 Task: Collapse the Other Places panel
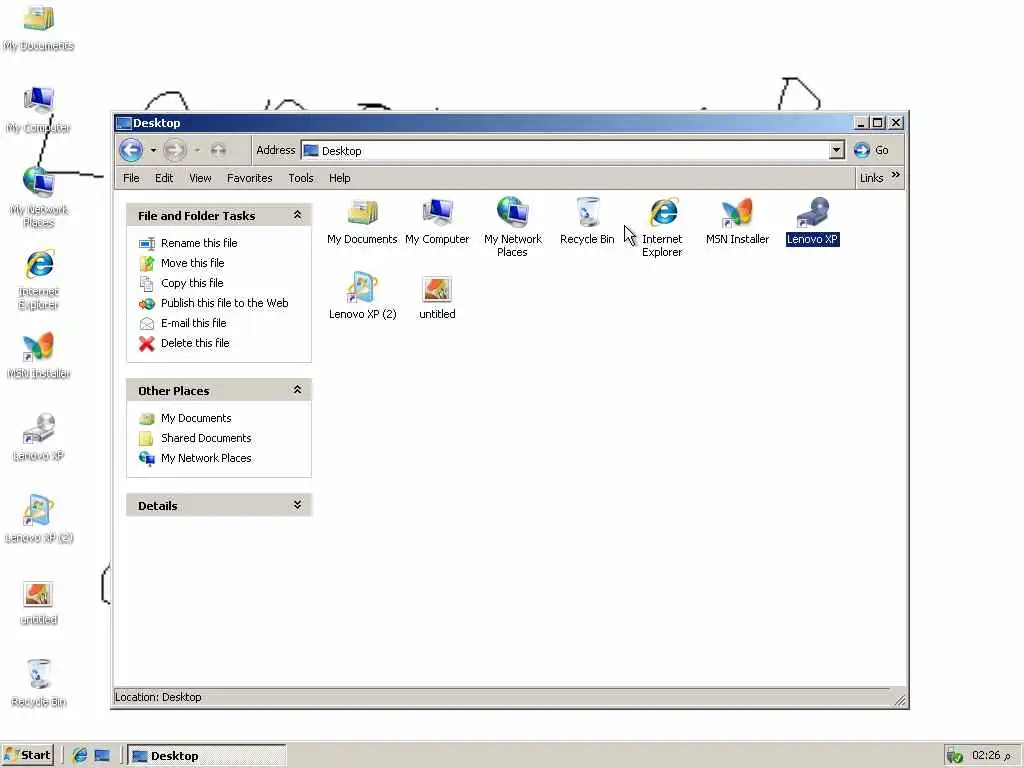pos(297,390)
